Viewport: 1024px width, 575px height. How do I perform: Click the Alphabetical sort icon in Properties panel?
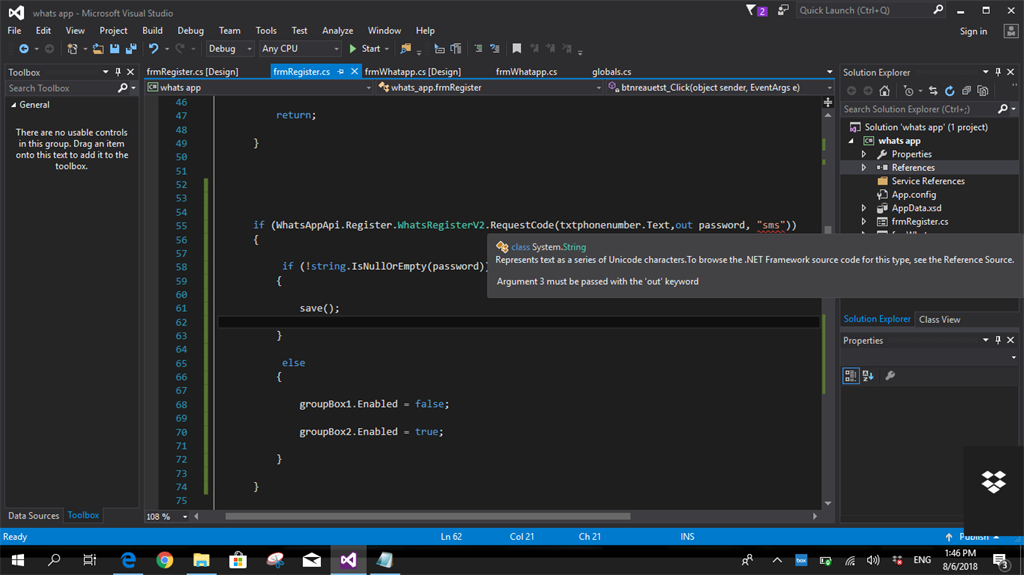tap(868, 376)
